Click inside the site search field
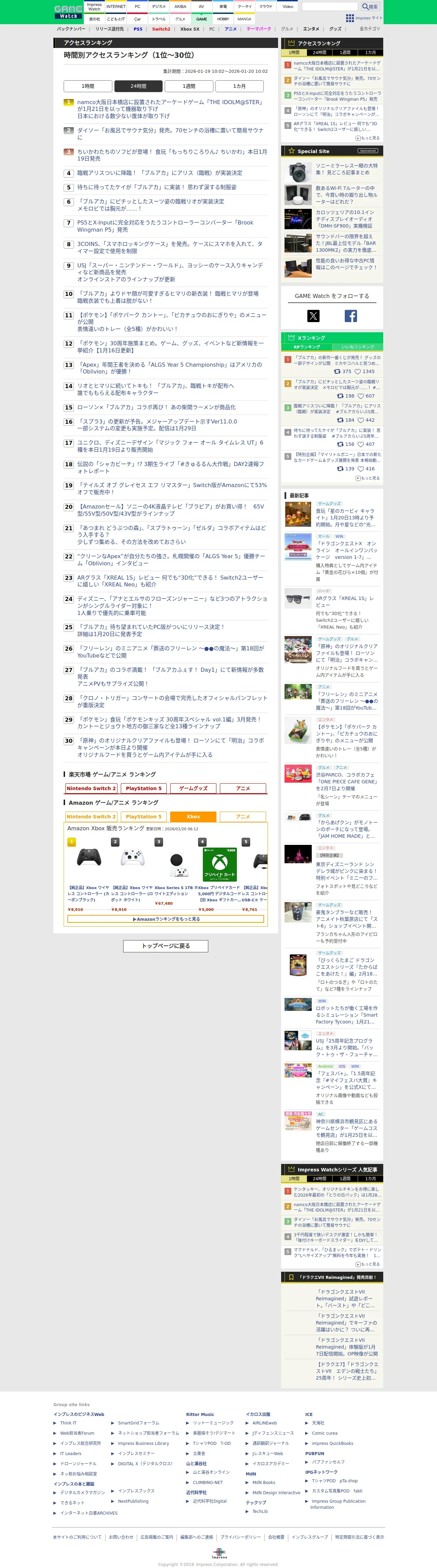The image size is (437, 1568). (330, 7)
